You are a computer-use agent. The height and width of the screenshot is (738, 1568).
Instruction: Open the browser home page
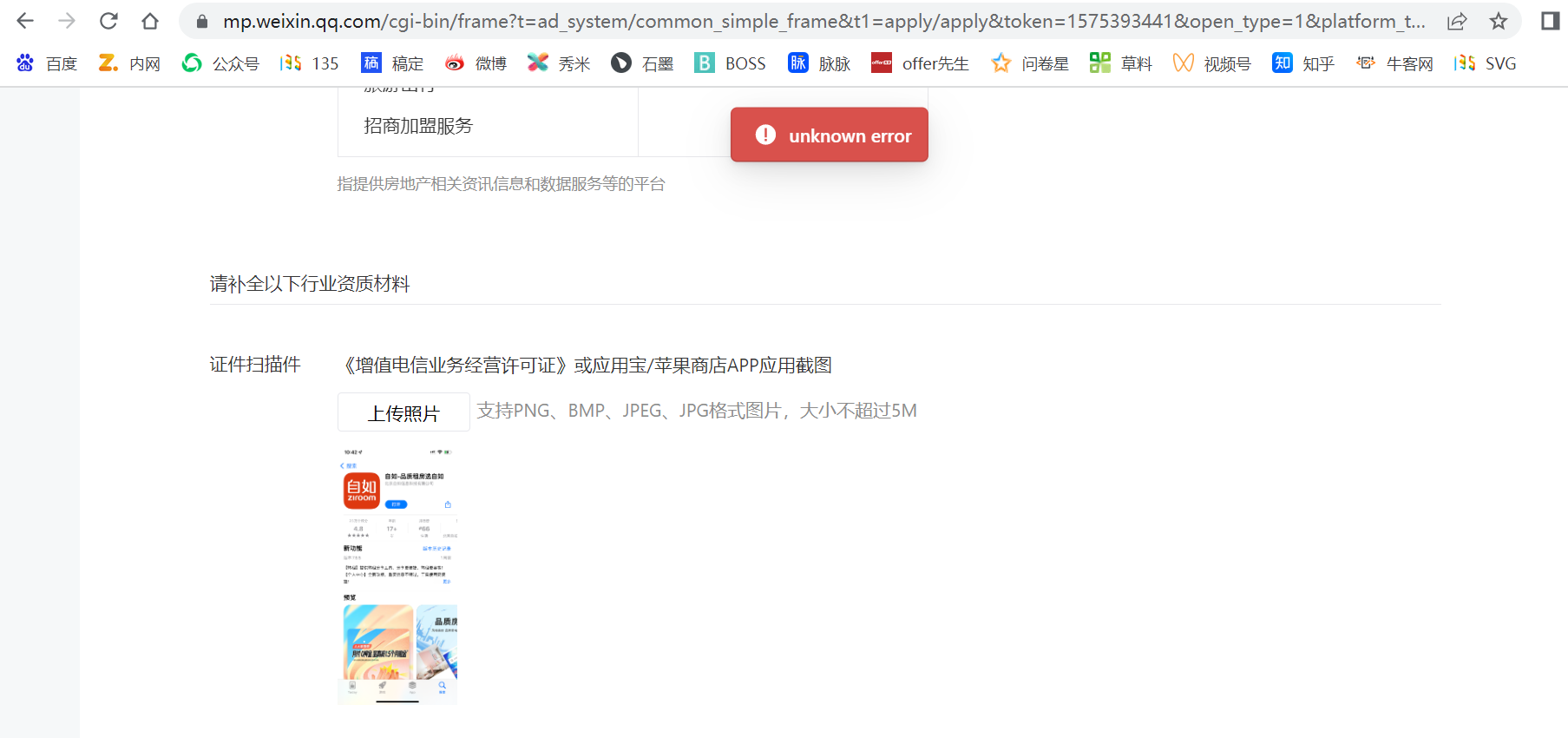(150, 21)
